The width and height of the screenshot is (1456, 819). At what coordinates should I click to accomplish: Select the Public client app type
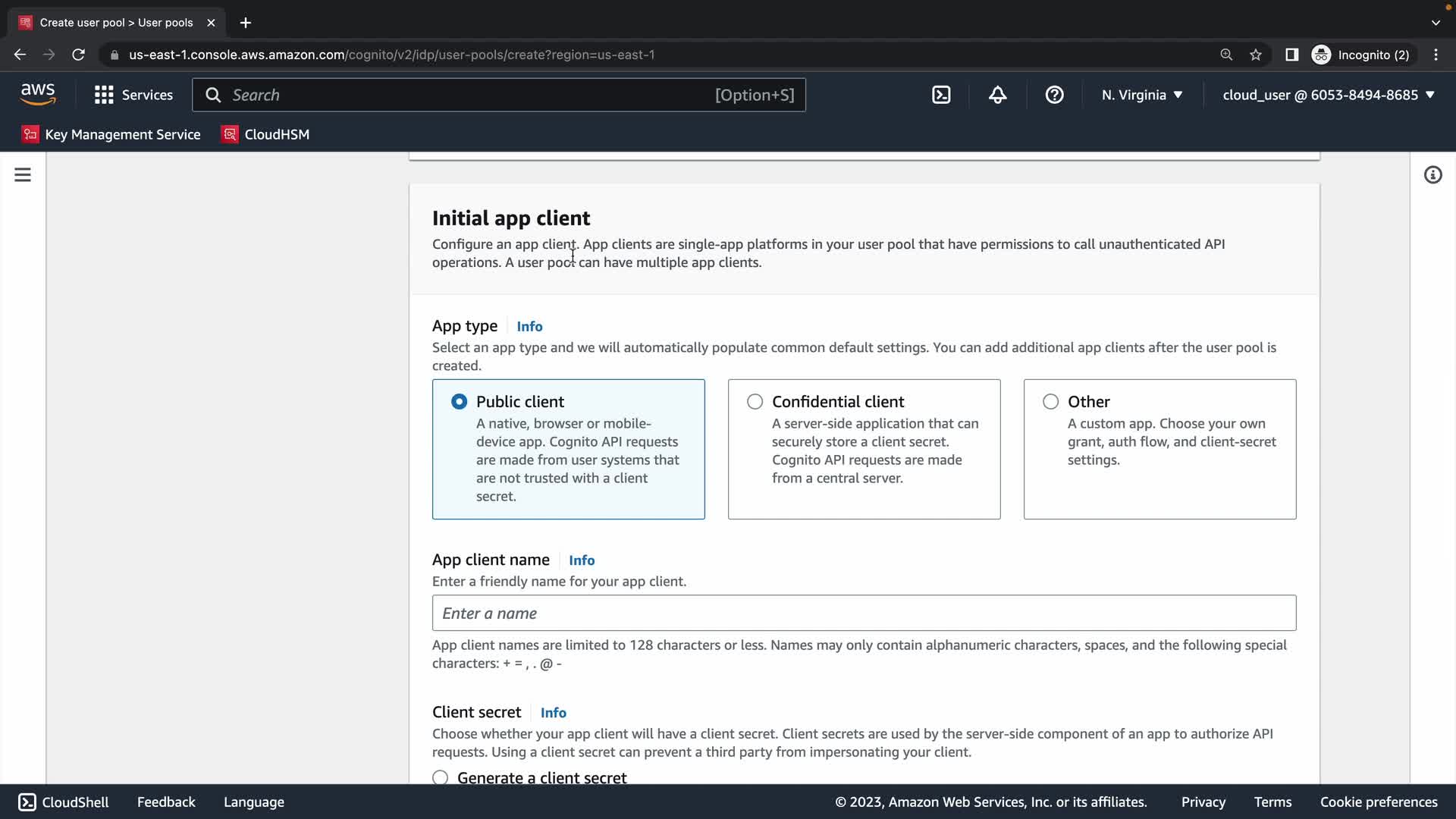pos(459,402)
